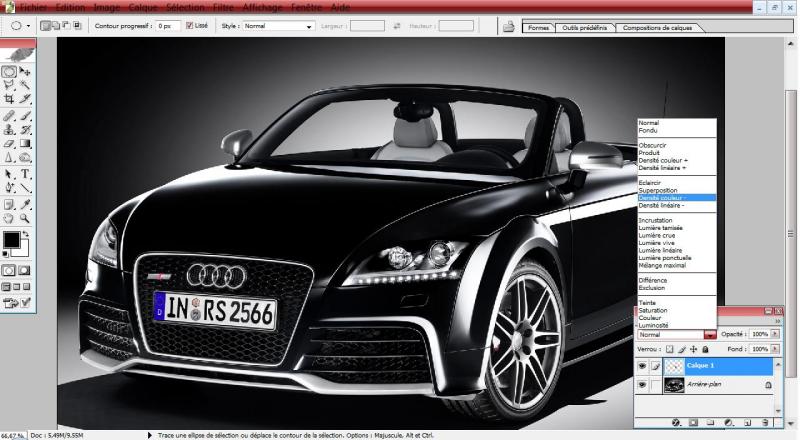Screen dimensions: 800x440
Task: Enable intersect with selection mode
Action: [77, 26]
